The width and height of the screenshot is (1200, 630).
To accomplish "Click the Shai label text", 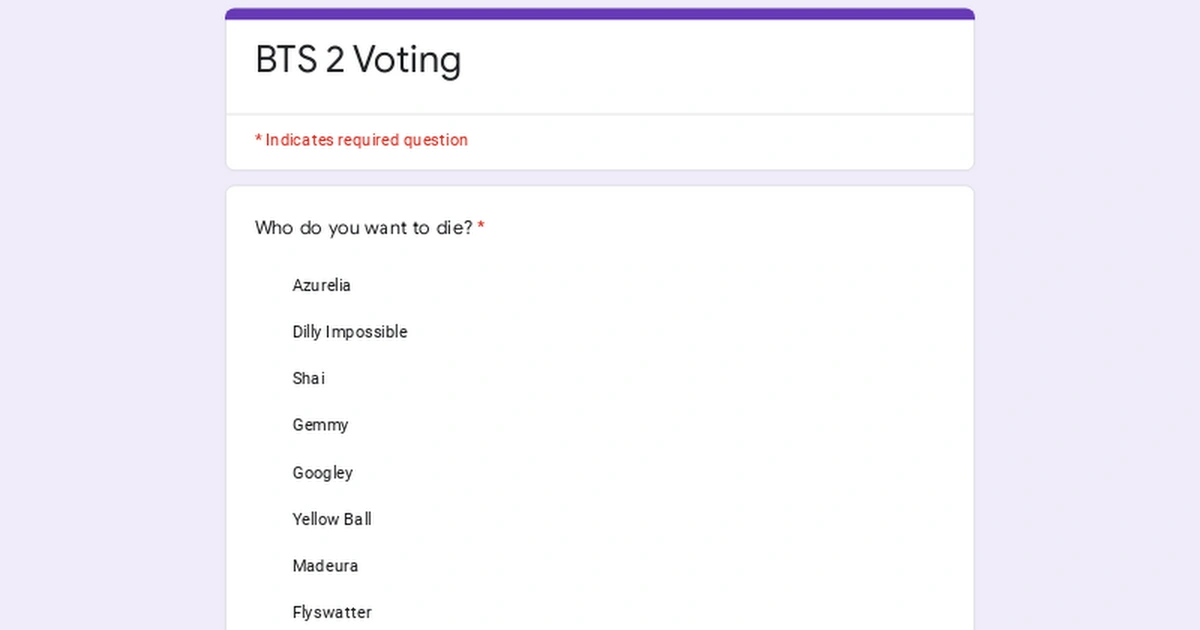I will tap(308, 379).
